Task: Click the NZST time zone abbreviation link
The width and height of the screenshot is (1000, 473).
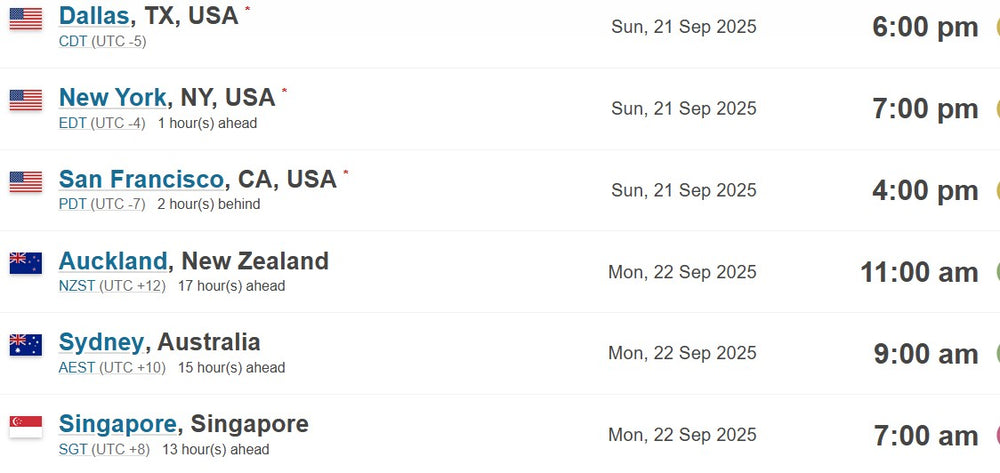Action: click(x=77, y=286)
